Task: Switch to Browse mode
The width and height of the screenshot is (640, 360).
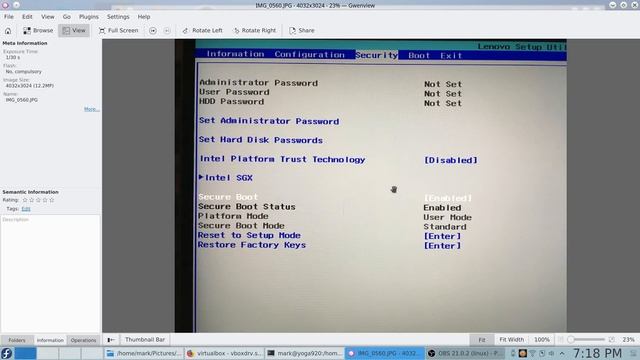Action: coord(38,31)
